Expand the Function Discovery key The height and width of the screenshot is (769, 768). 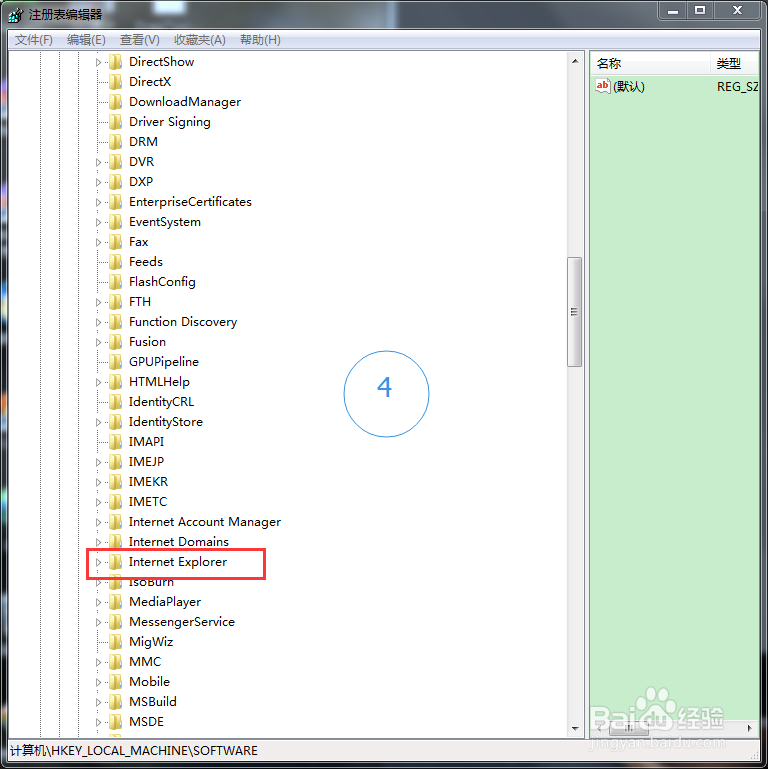click(98, 322)
